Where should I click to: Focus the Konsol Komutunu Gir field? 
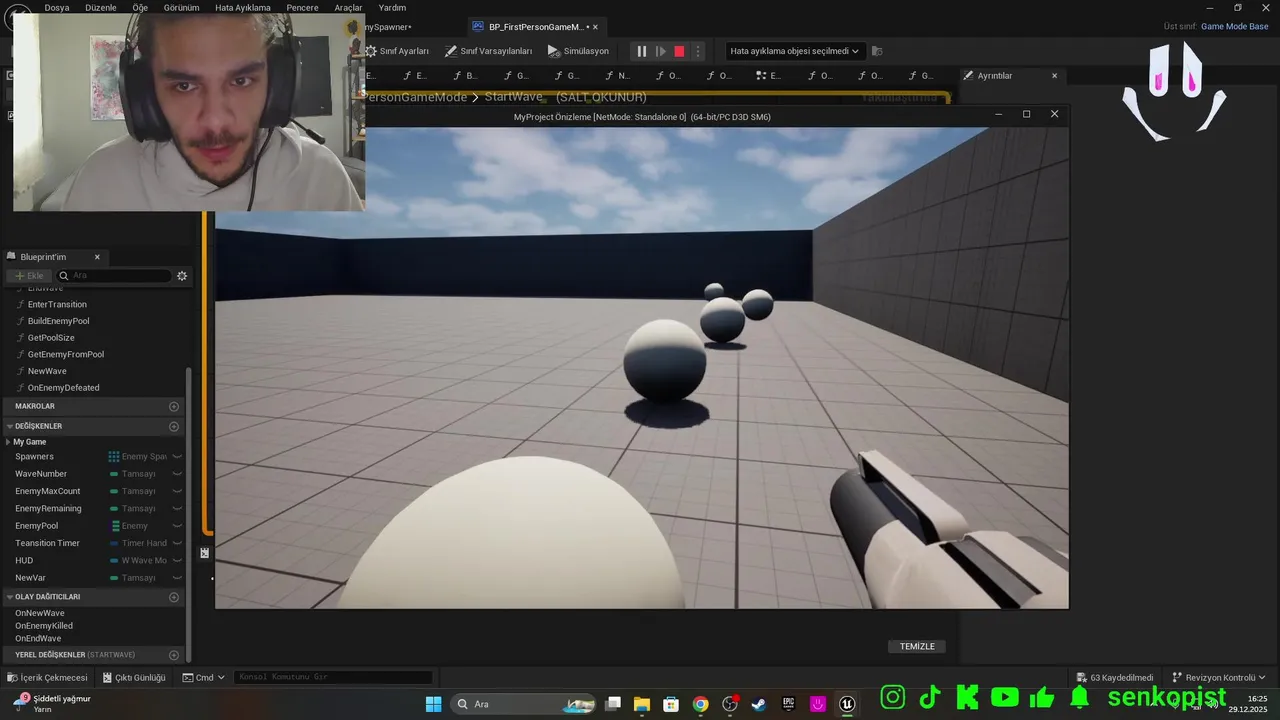pos(334,677)
